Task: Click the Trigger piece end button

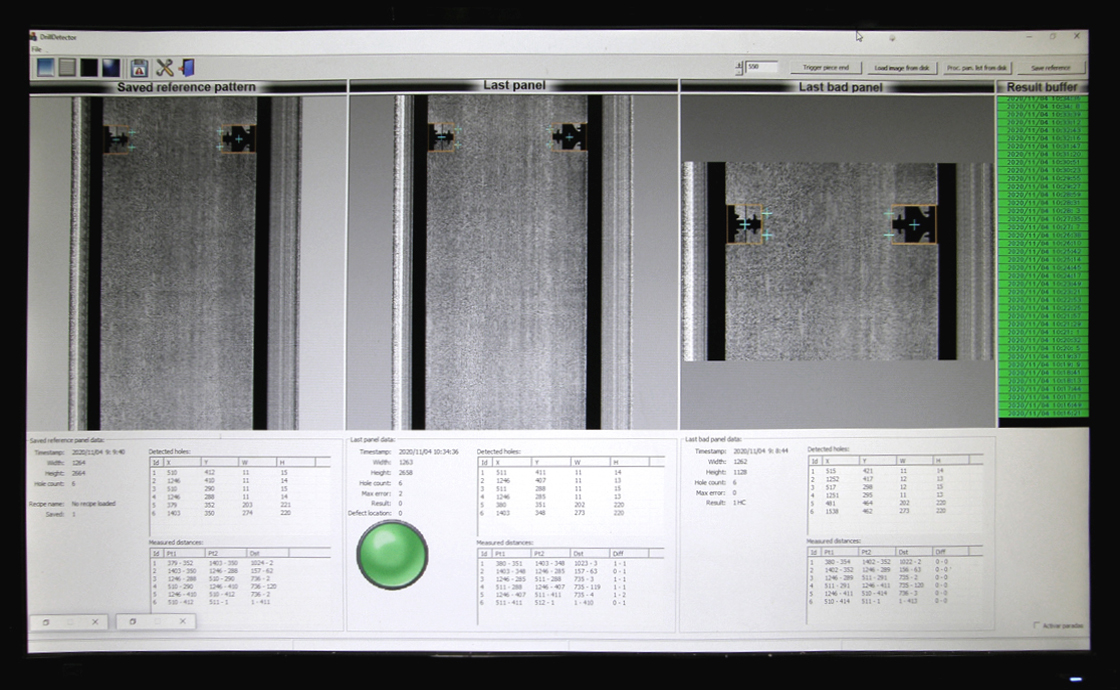Action: (826, 68)
